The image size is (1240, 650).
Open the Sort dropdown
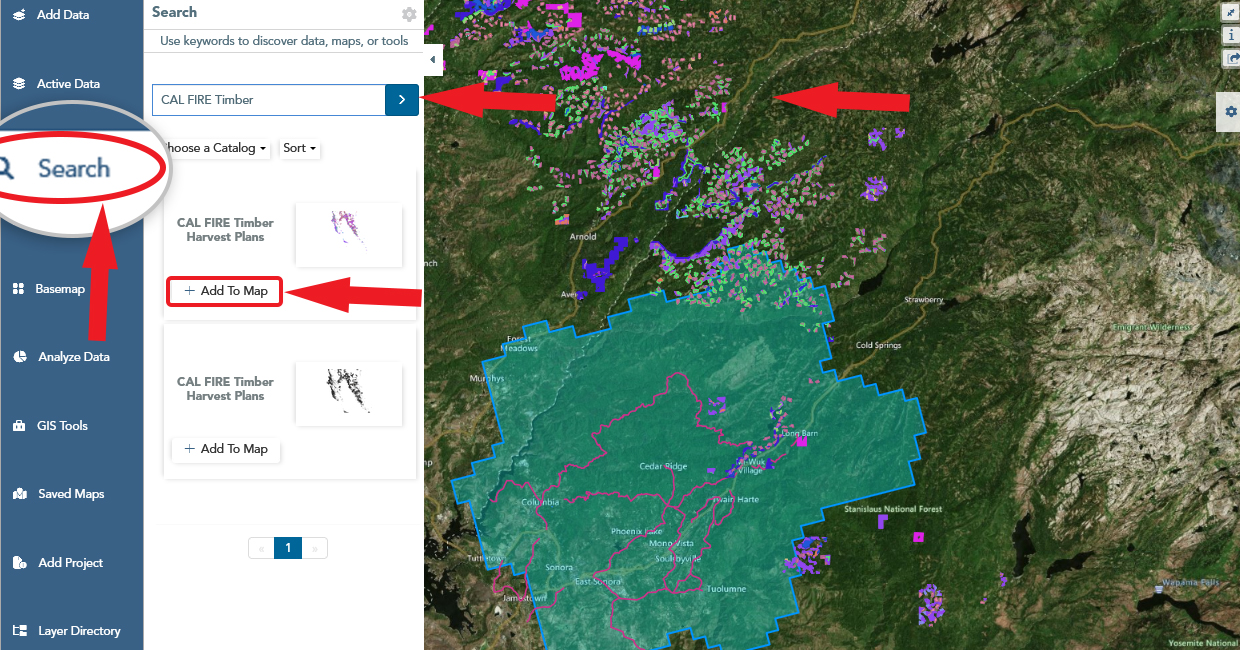[299, 148]
